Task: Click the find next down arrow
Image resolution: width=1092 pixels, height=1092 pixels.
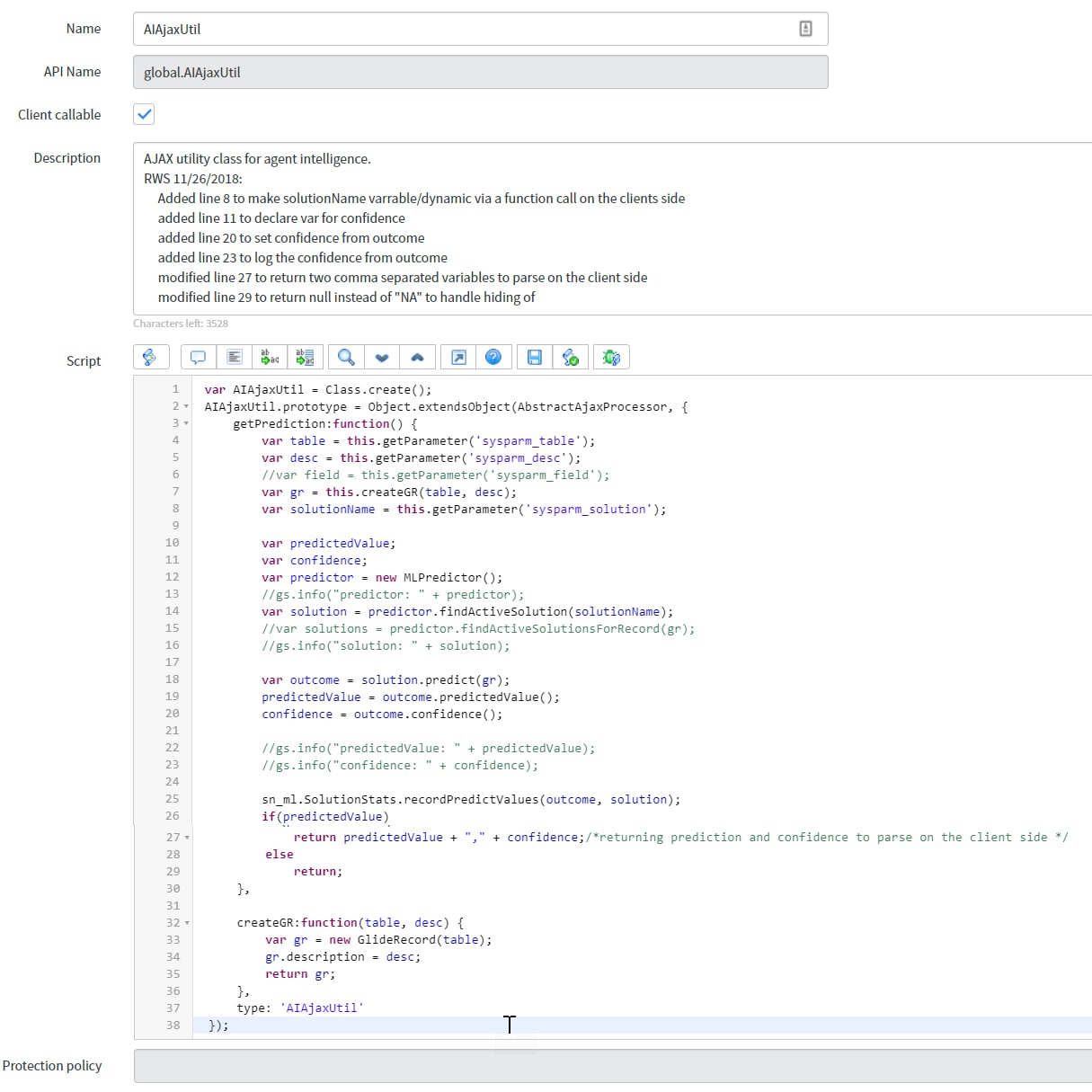Action: [x=382, y=357]
